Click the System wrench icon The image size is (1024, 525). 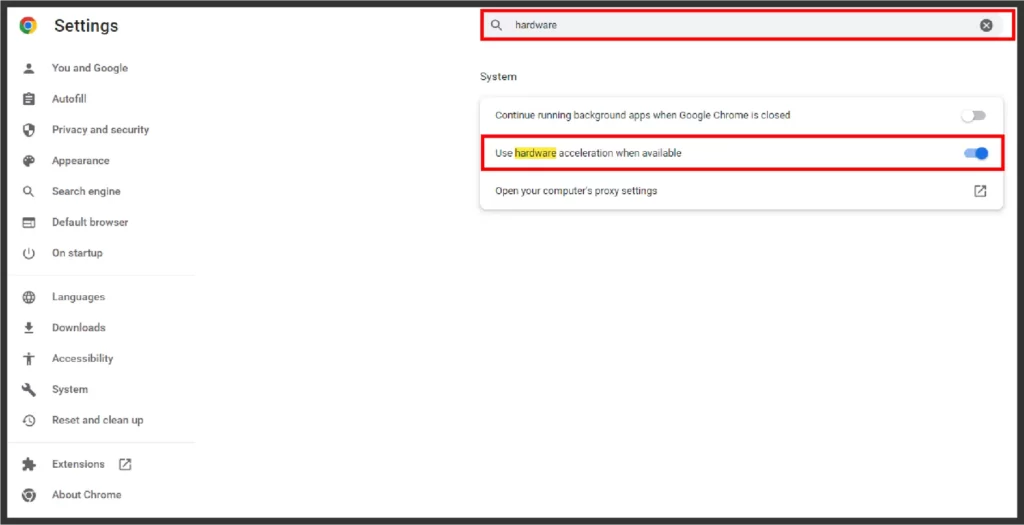coord(29,390)
